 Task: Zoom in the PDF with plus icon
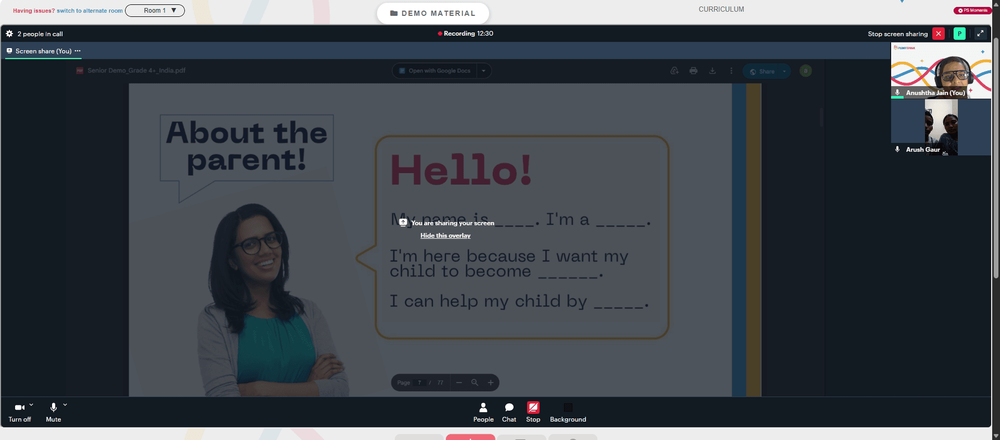click(490, 383)
